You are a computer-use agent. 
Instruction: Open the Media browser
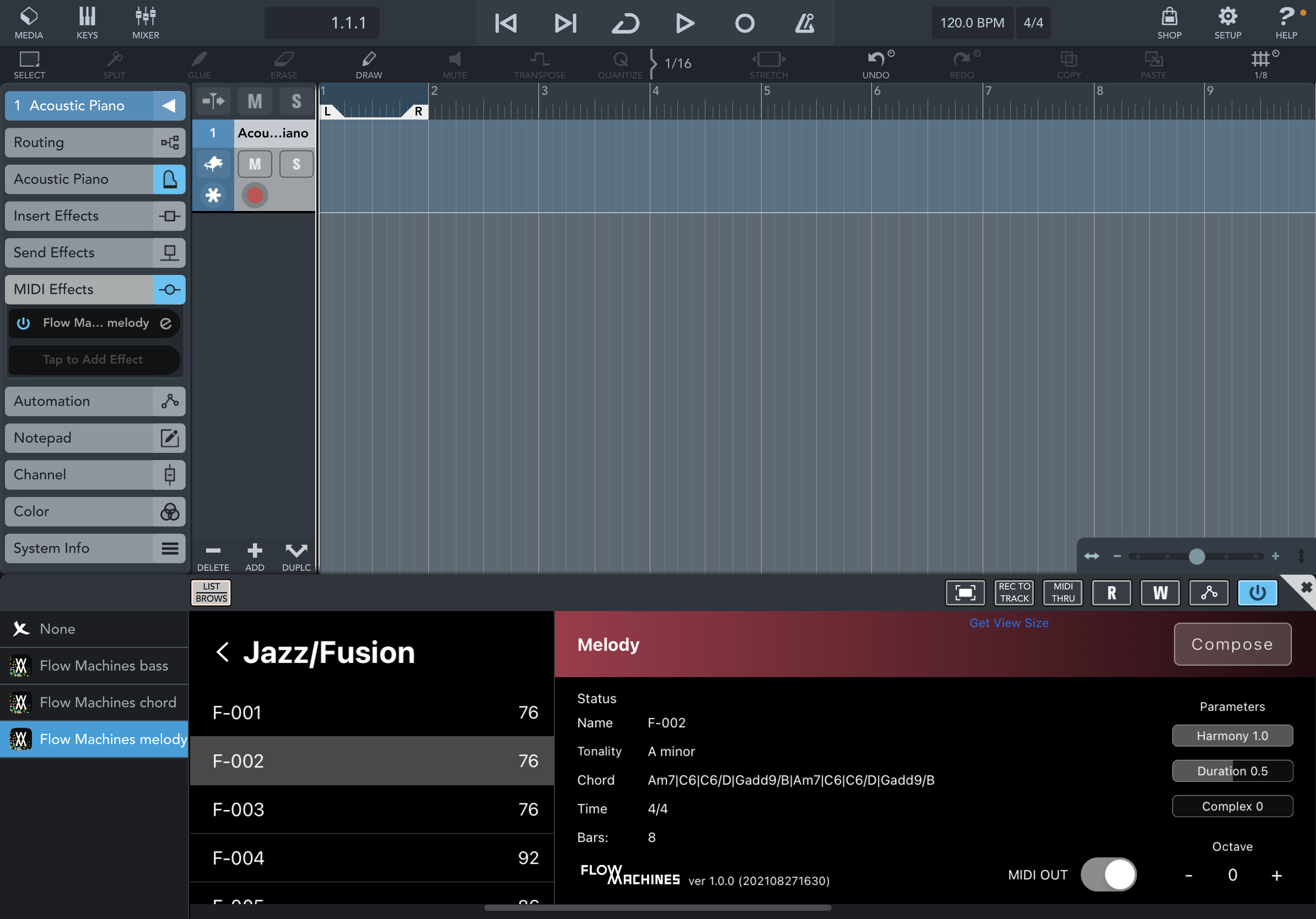pos(29,23)
